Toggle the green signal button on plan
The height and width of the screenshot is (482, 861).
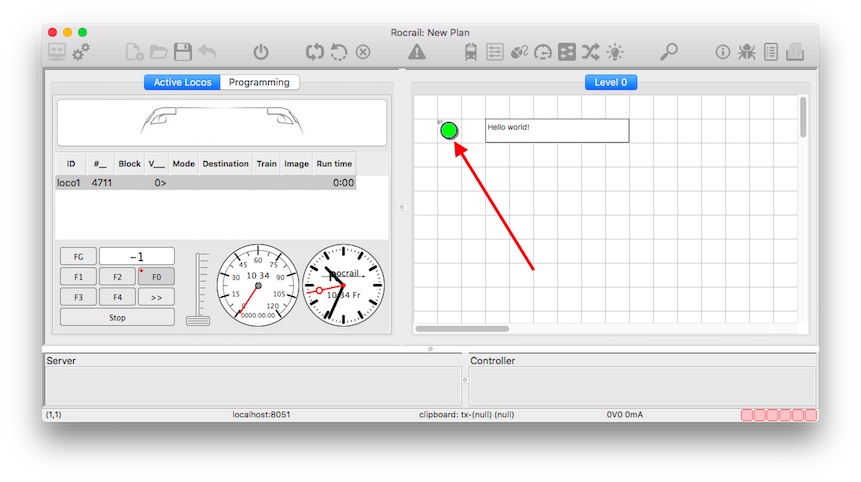coord(449,130)
